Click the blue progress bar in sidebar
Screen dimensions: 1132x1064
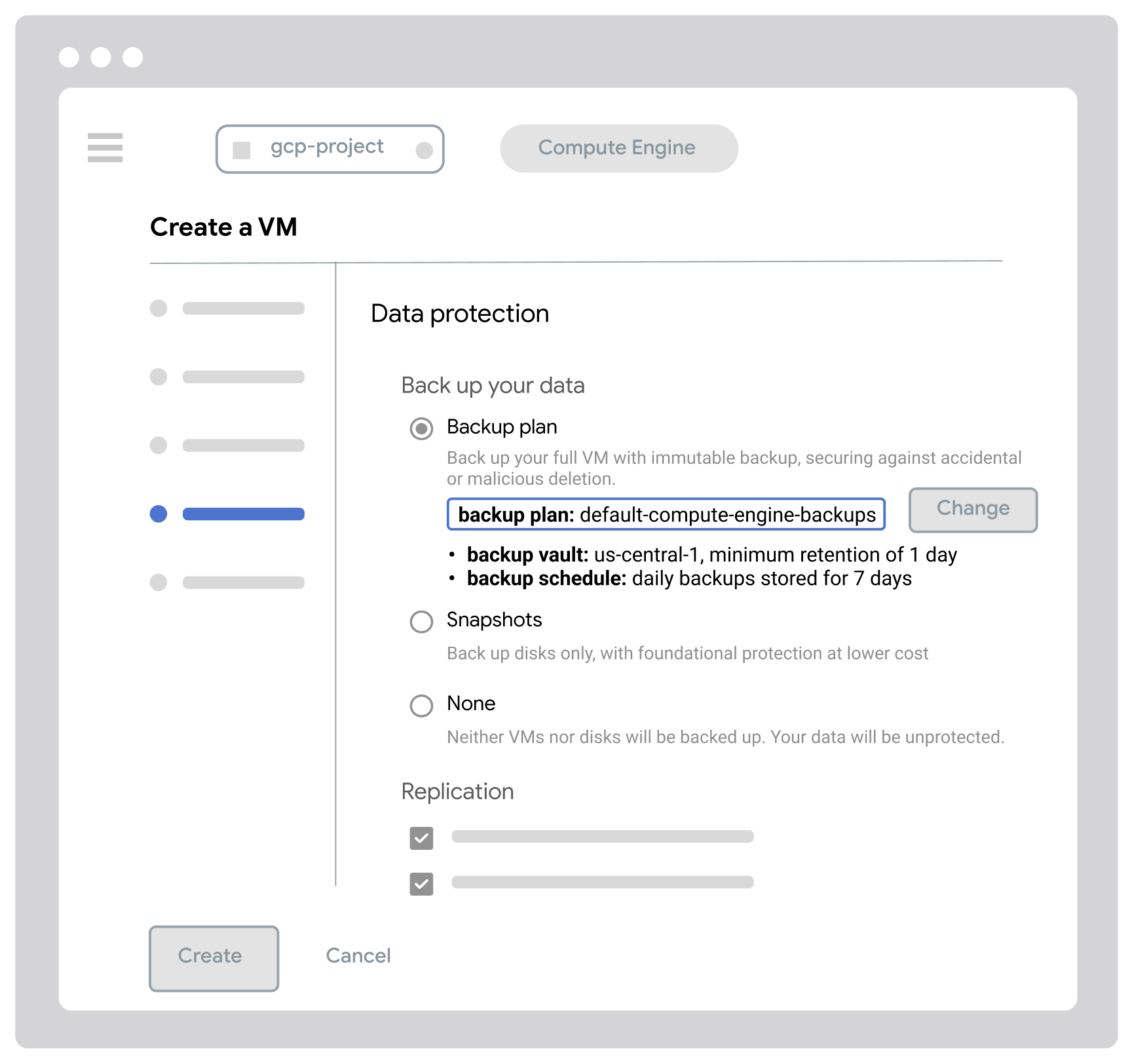pos(243,514)
